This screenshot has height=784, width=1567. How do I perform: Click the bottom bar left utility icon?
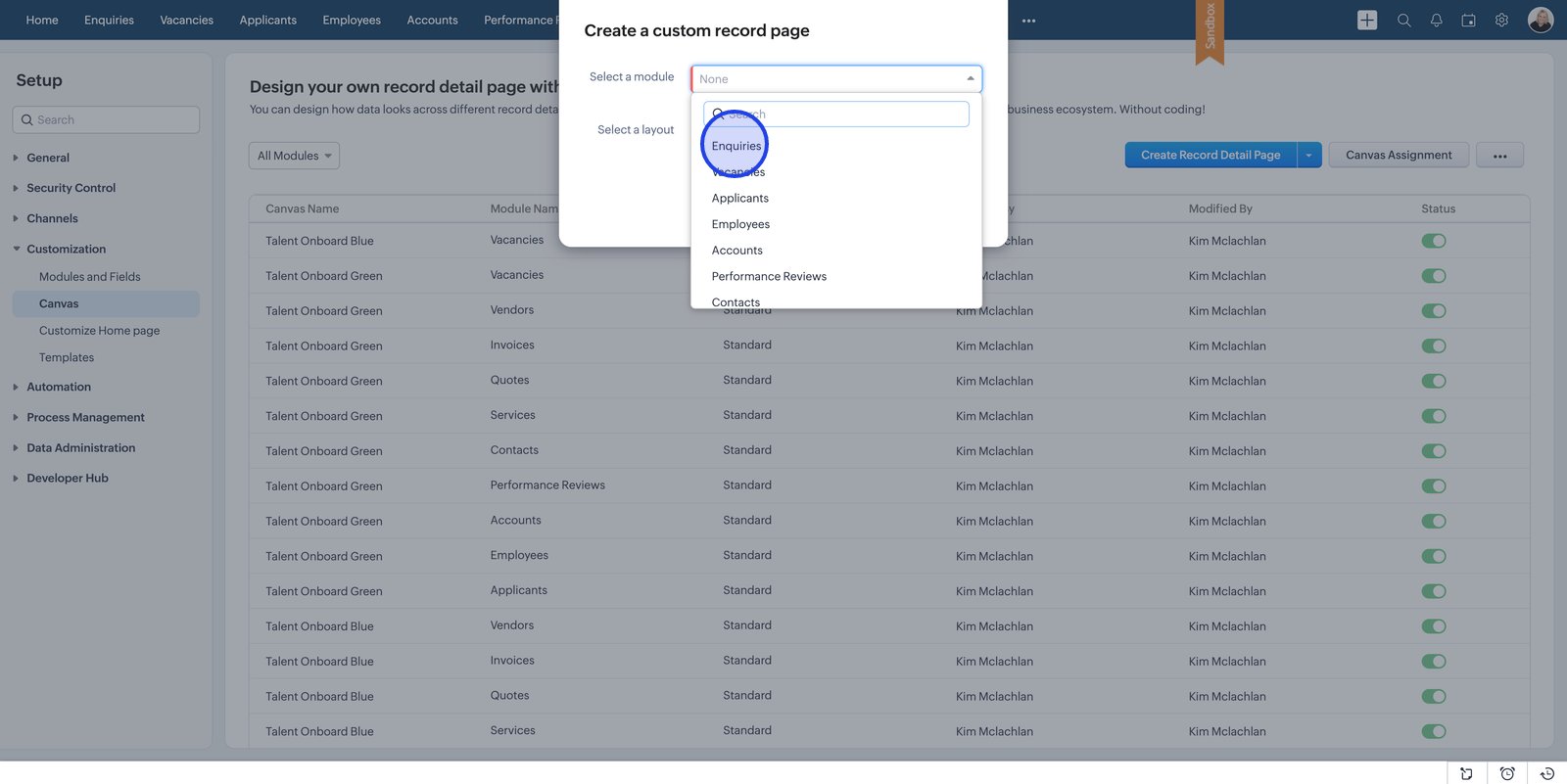pyautogui.click(x=1466, y=773)
